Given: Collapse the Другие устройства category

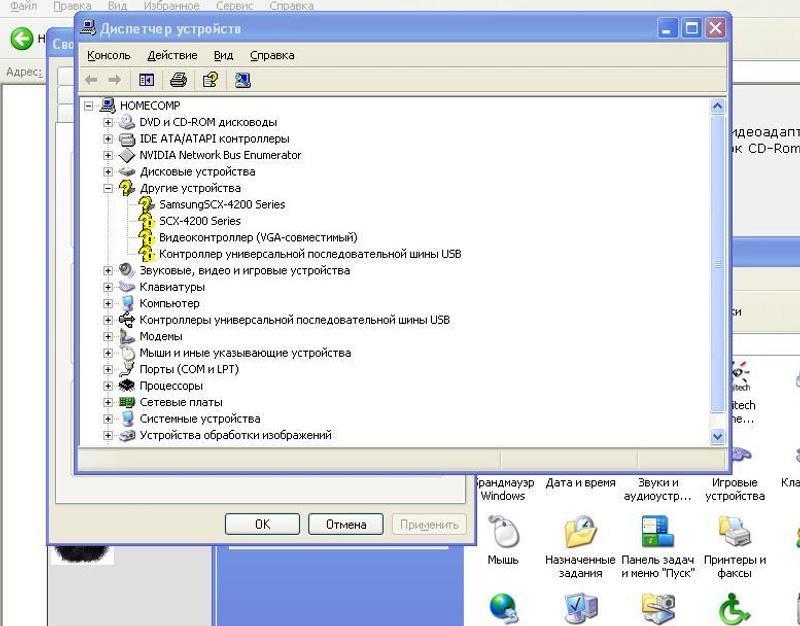Looking at the screenshot, I should [x=108, y=188].
